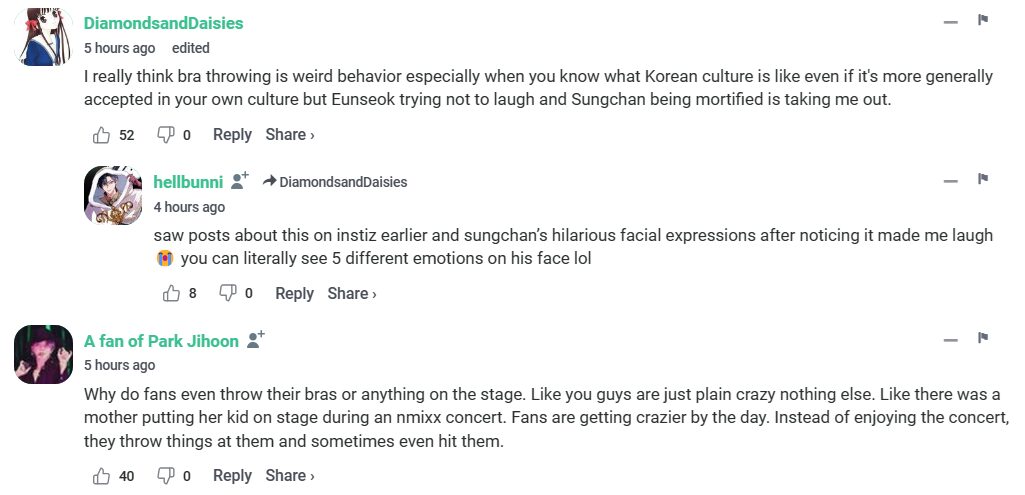Upvote A fan of Park Jihoon's comment
Image resolution: width=1025 pixels, height=495 pixels.
coord(101,476)
